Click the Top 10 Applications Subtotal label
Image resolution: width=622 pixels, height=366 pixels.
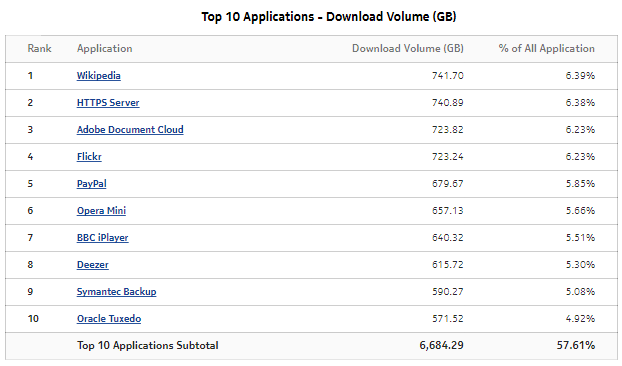pyautogui.click(x=148, y=345)
